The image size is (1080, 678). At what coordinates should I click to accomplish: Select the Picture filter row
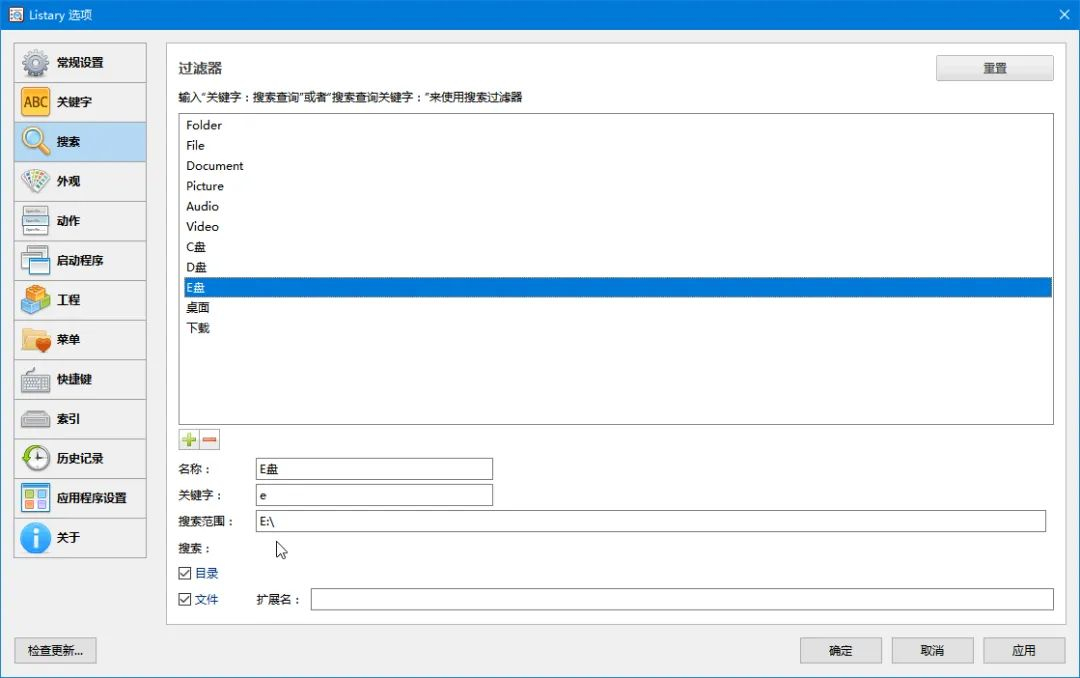(618, 186)
